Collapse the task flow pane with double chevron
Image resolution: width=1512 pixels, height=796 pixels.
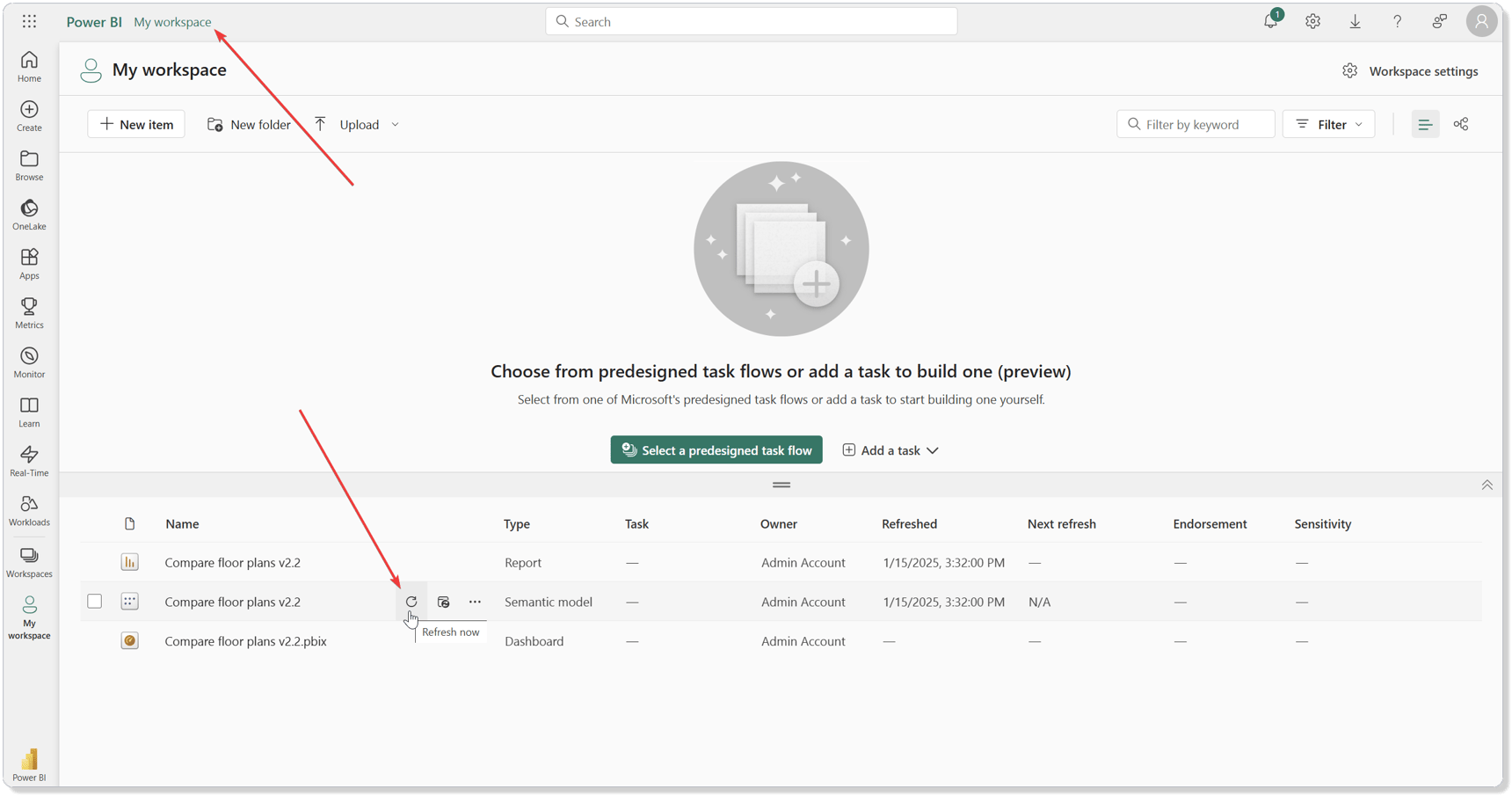(x=1487, y=486)
